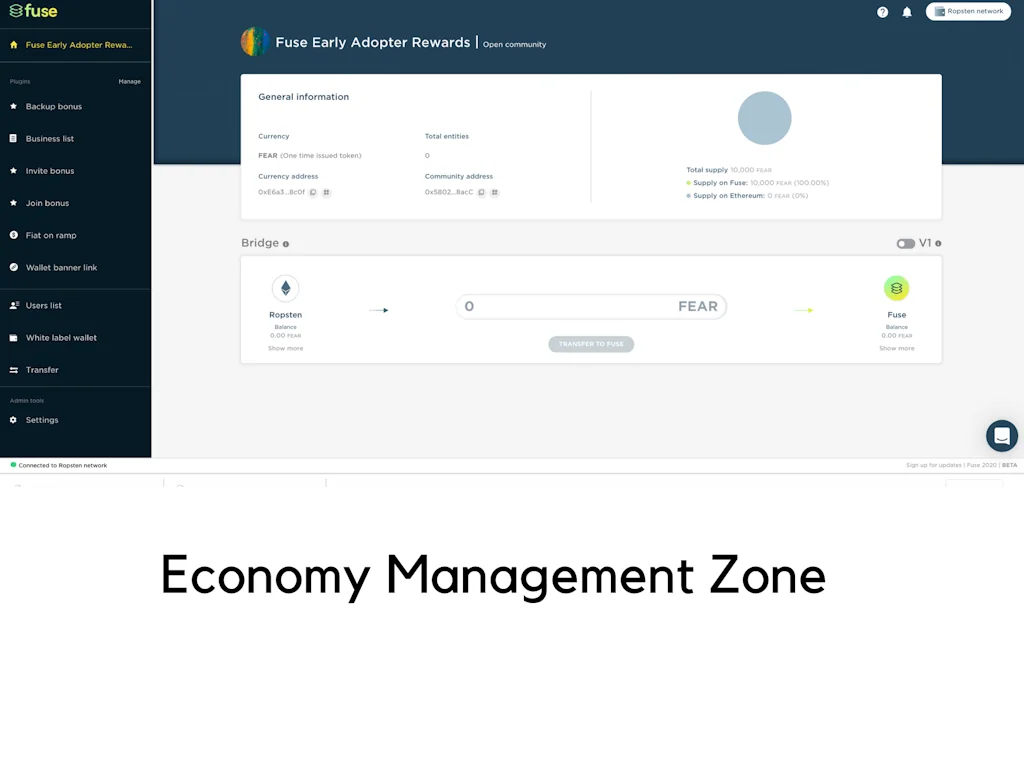Click the Open community label
The width and height of the screenshot is (1024, 768).
[515, 44]
